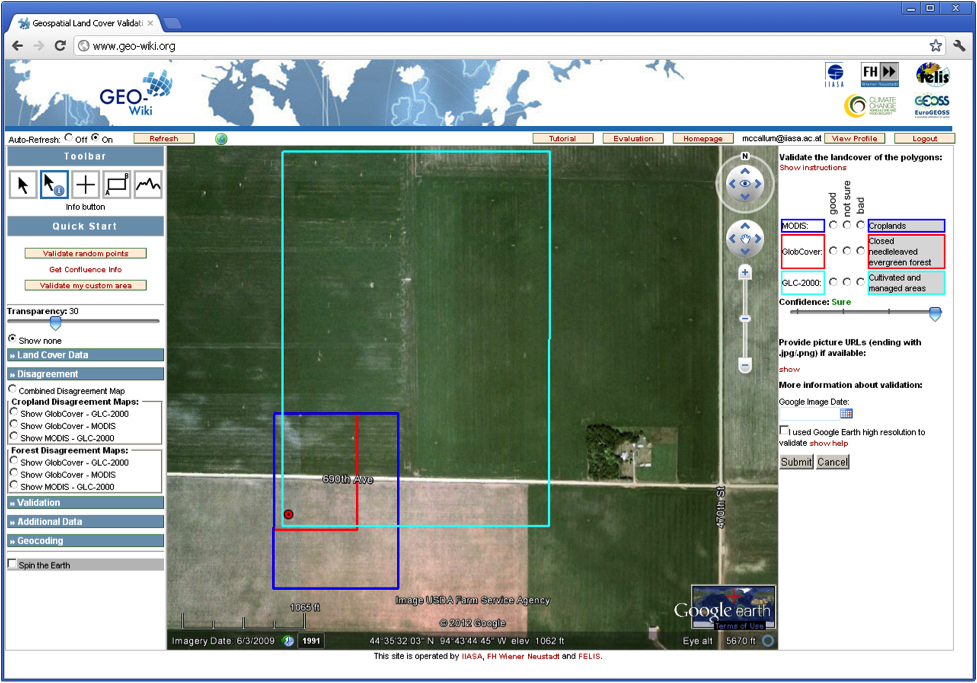Open GlobCover needleleaved forest class dropdown
This screenshot has height=683, width=977.
coord(906,252)
